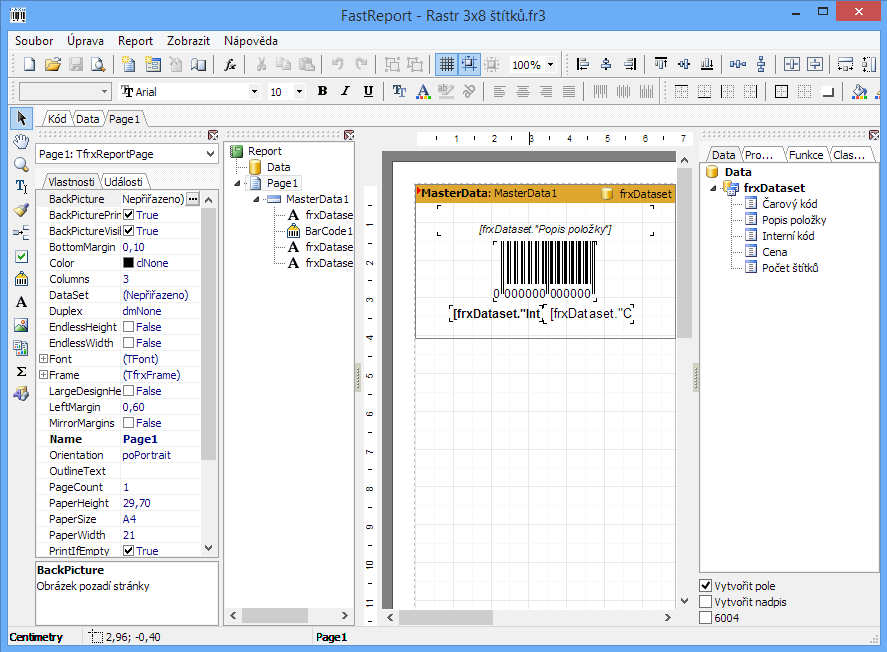Insert a checkbox object from the side toolbar
887x652 pixels.
click(x=21, y=256)
